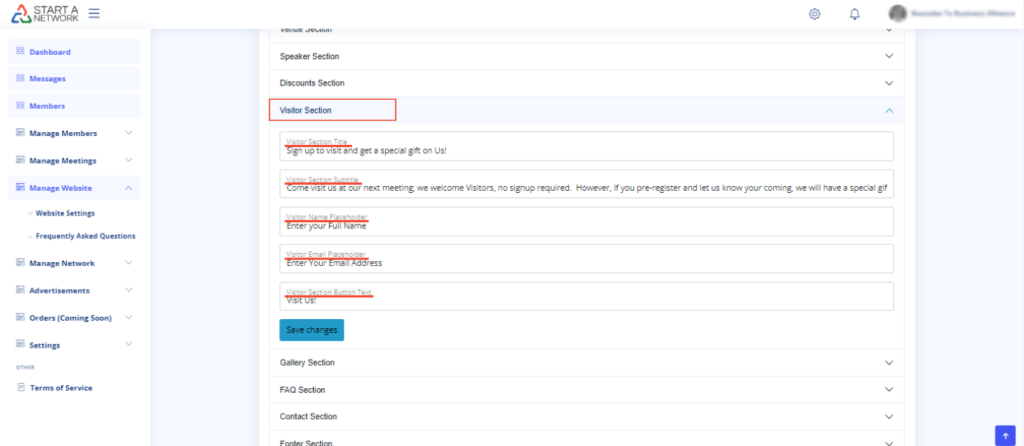Click the user profile avatar

[897, 14]
